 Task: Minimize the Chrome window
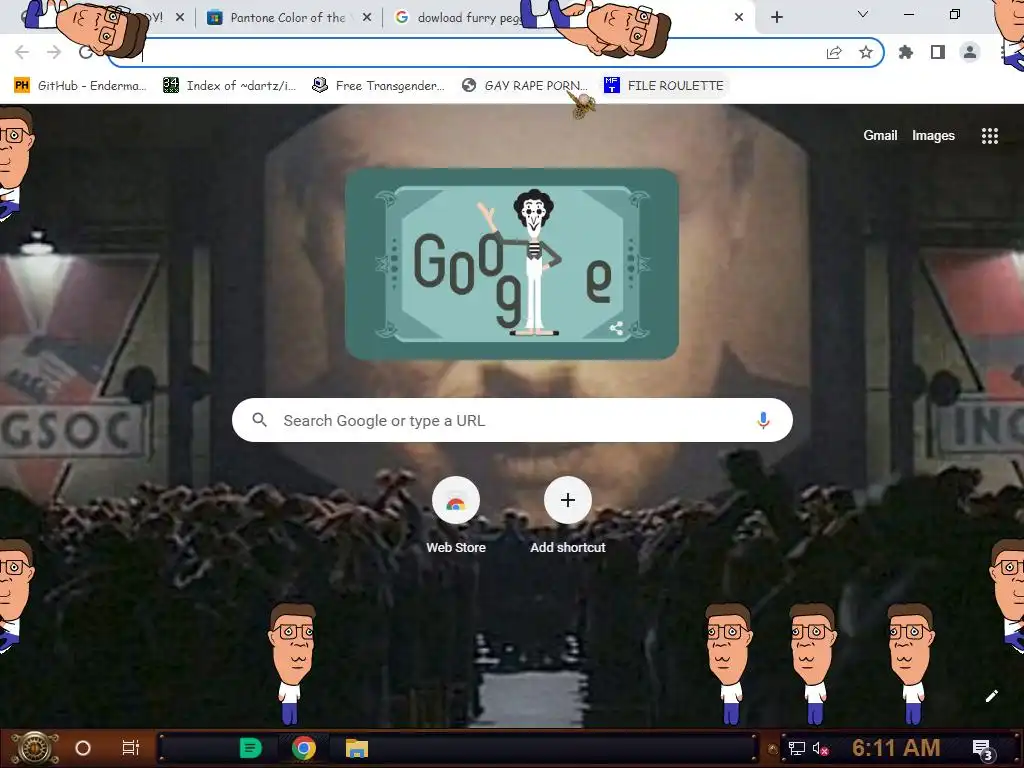(x=908, y=14)
